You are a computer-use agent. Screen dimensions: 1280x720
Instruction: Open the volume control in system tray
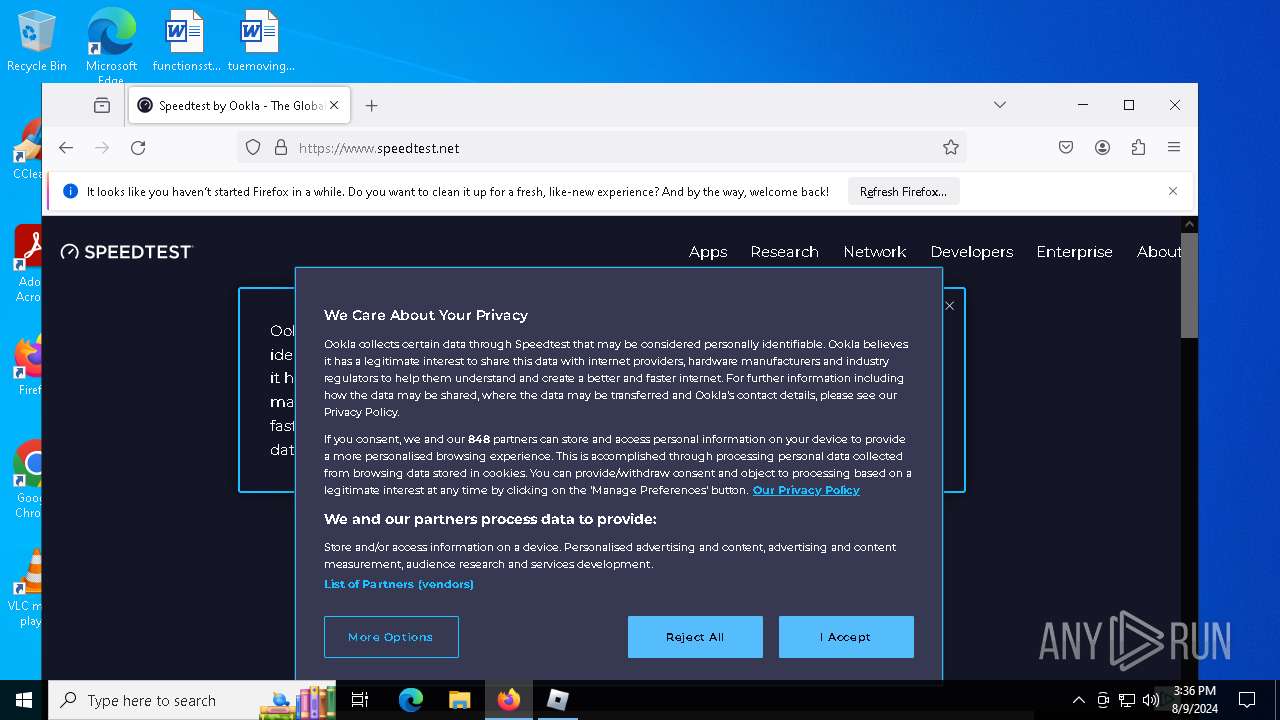click(x=1151, y=700)
